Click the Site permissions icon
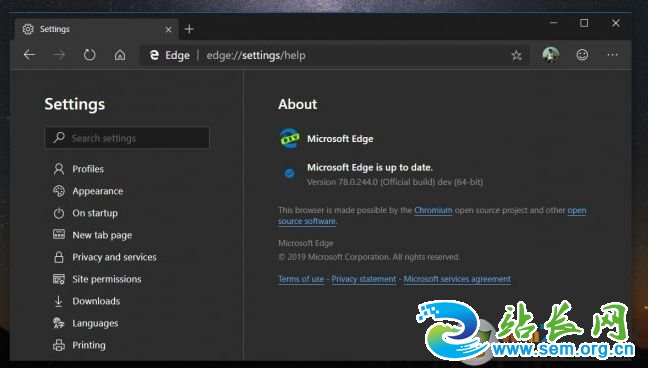This screenshot has width=648, height=368. [59, 279]
